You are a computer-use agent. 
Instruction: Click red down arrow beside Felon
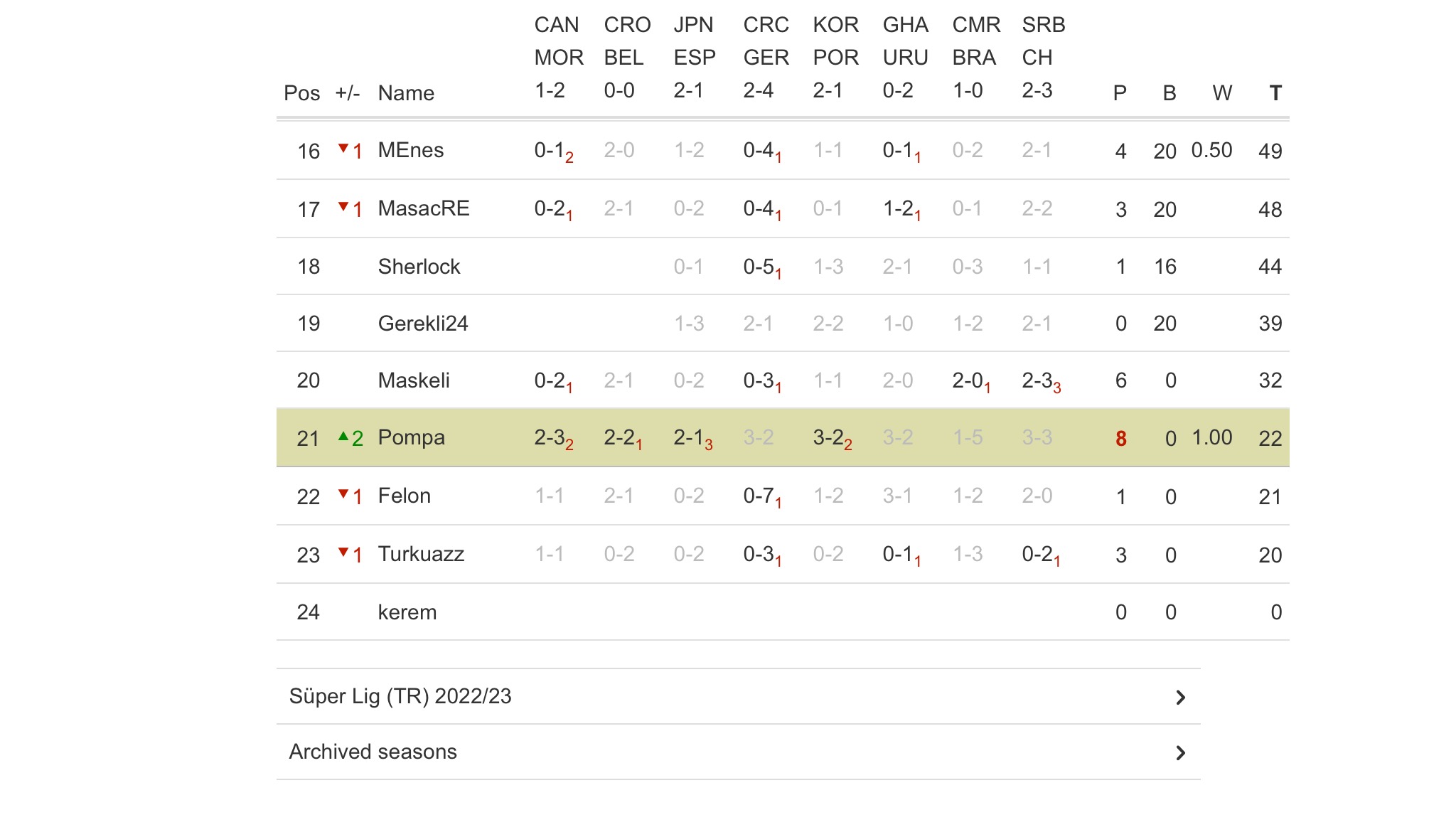click(x=343, y=494)
